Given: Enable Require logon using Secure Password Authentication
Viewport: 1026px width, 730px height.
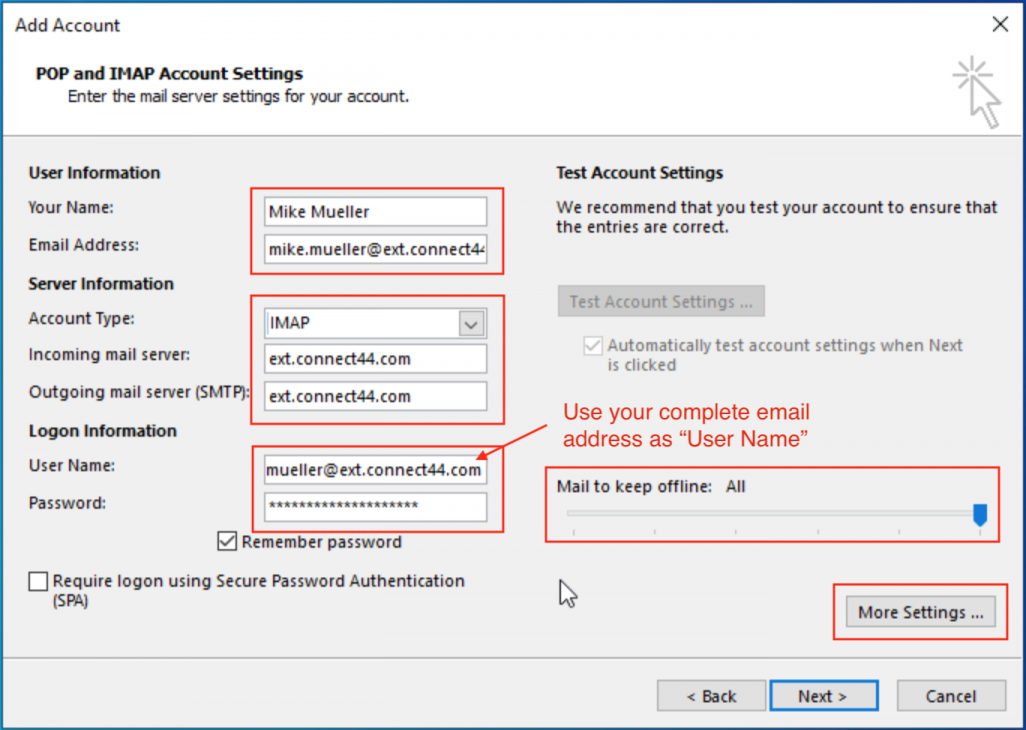Looking at the screenshot, I should pyautogui.click(x=38, y=581).
